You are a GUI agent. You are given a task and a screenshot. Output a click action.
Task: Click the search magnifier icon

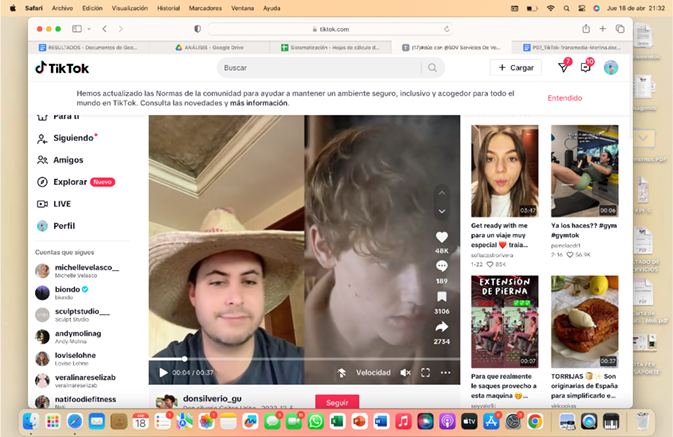(433, 68)
